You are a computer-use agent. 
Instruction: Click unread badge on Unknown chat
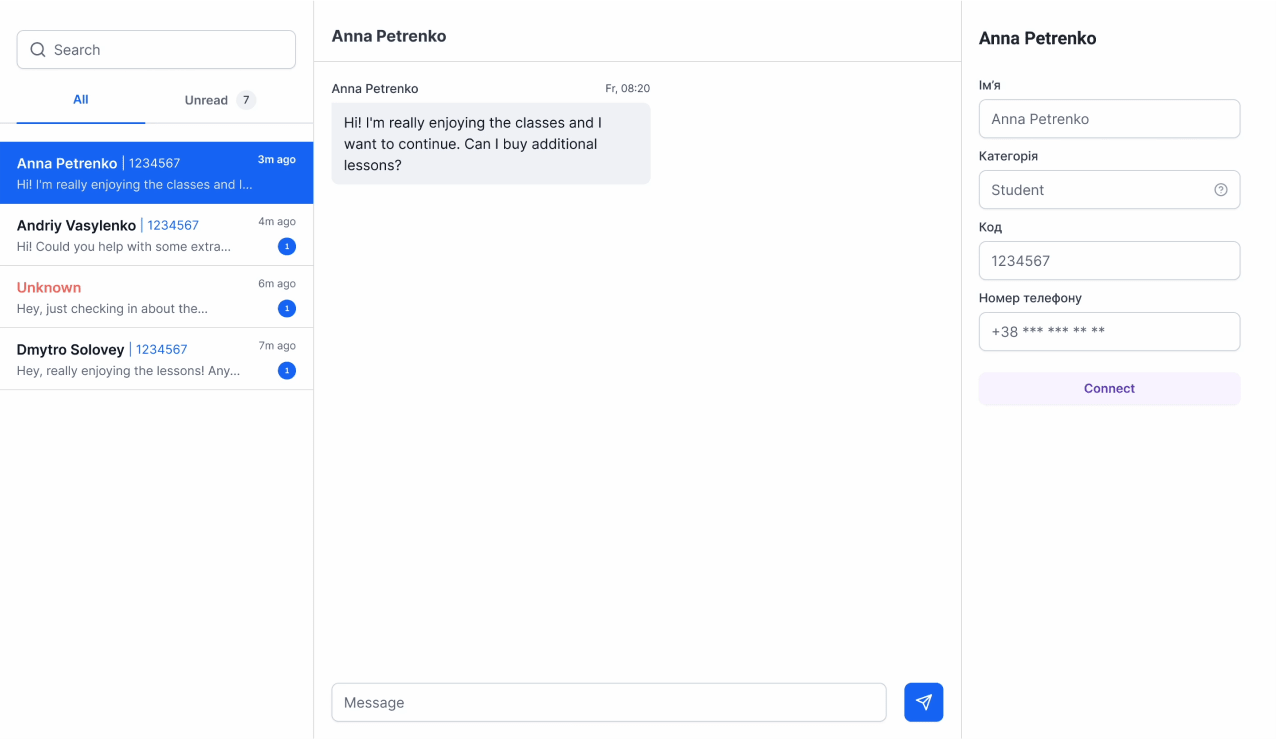[x=287, y=309]
